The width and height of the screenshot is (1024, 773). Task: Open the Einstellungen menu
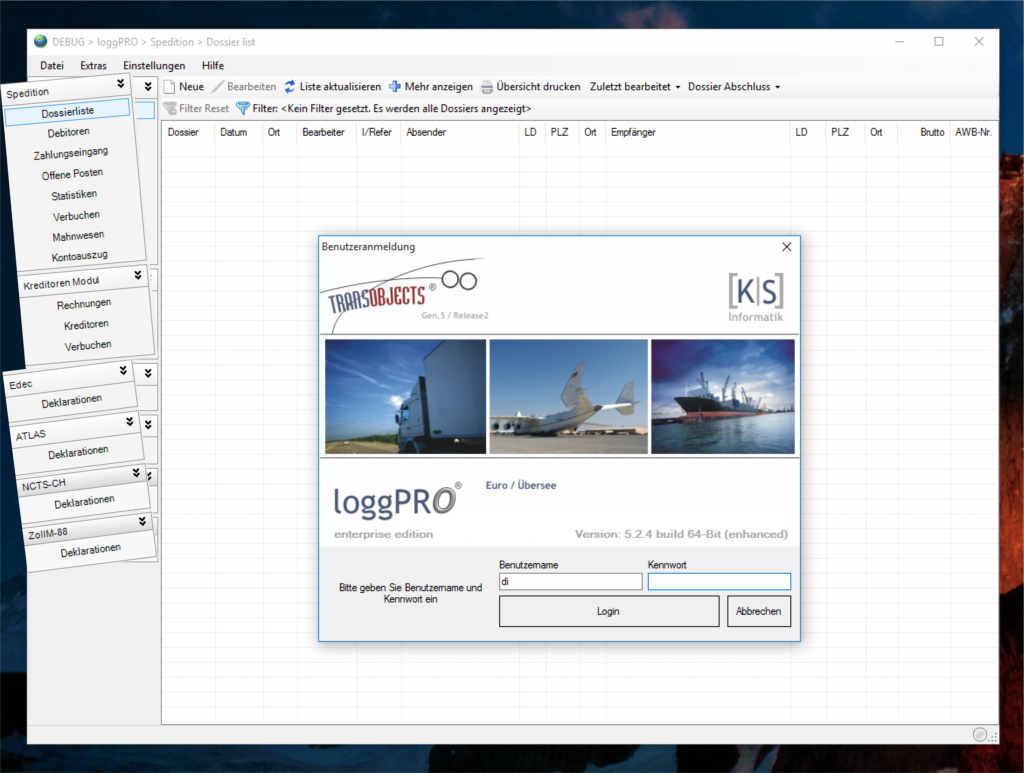(154, 65)
